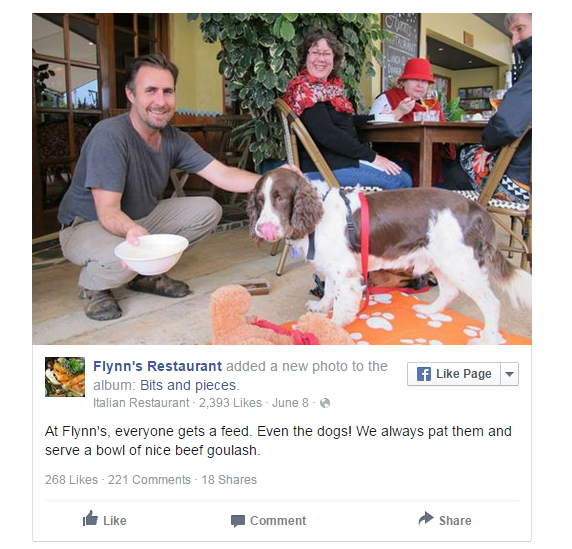Click the Like Page button
This screenshot has width=572, height=549.
point(454,374)
